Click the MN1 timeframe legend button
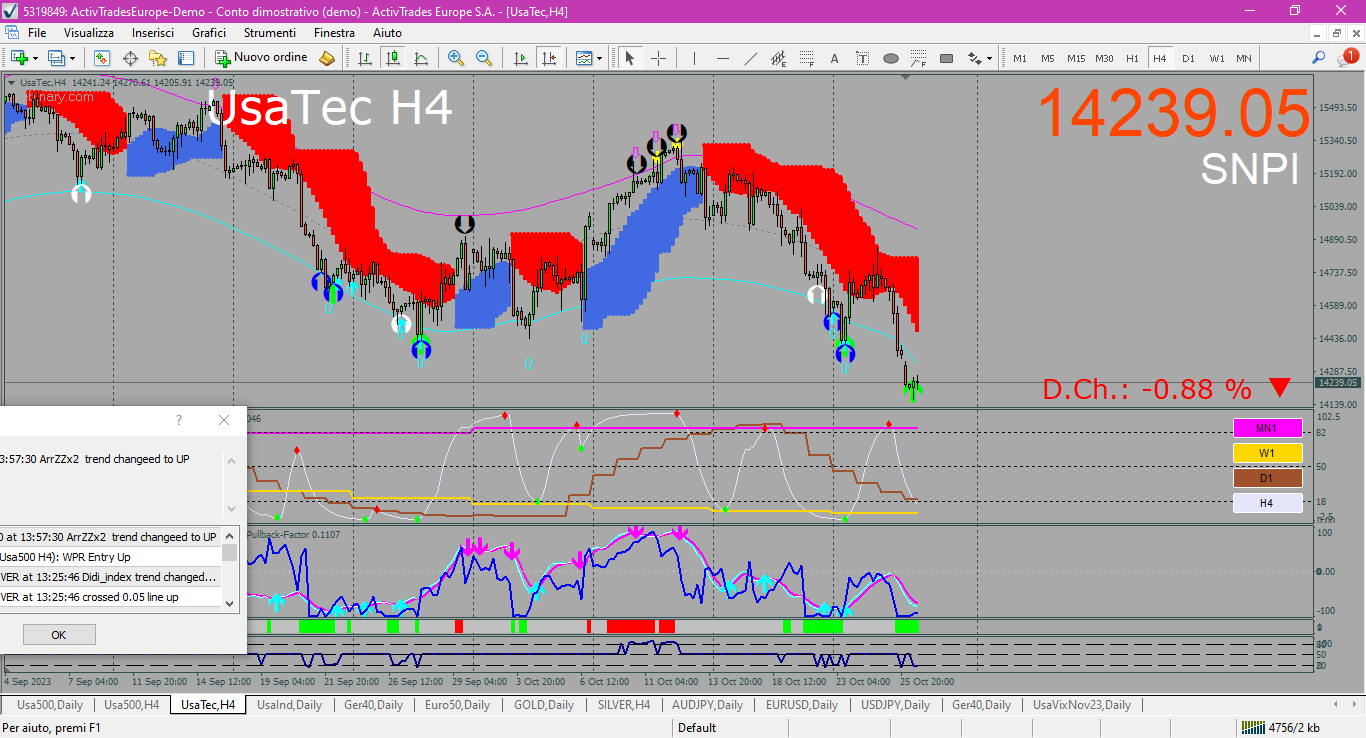1366x738 pixels. coord(1268,428)
